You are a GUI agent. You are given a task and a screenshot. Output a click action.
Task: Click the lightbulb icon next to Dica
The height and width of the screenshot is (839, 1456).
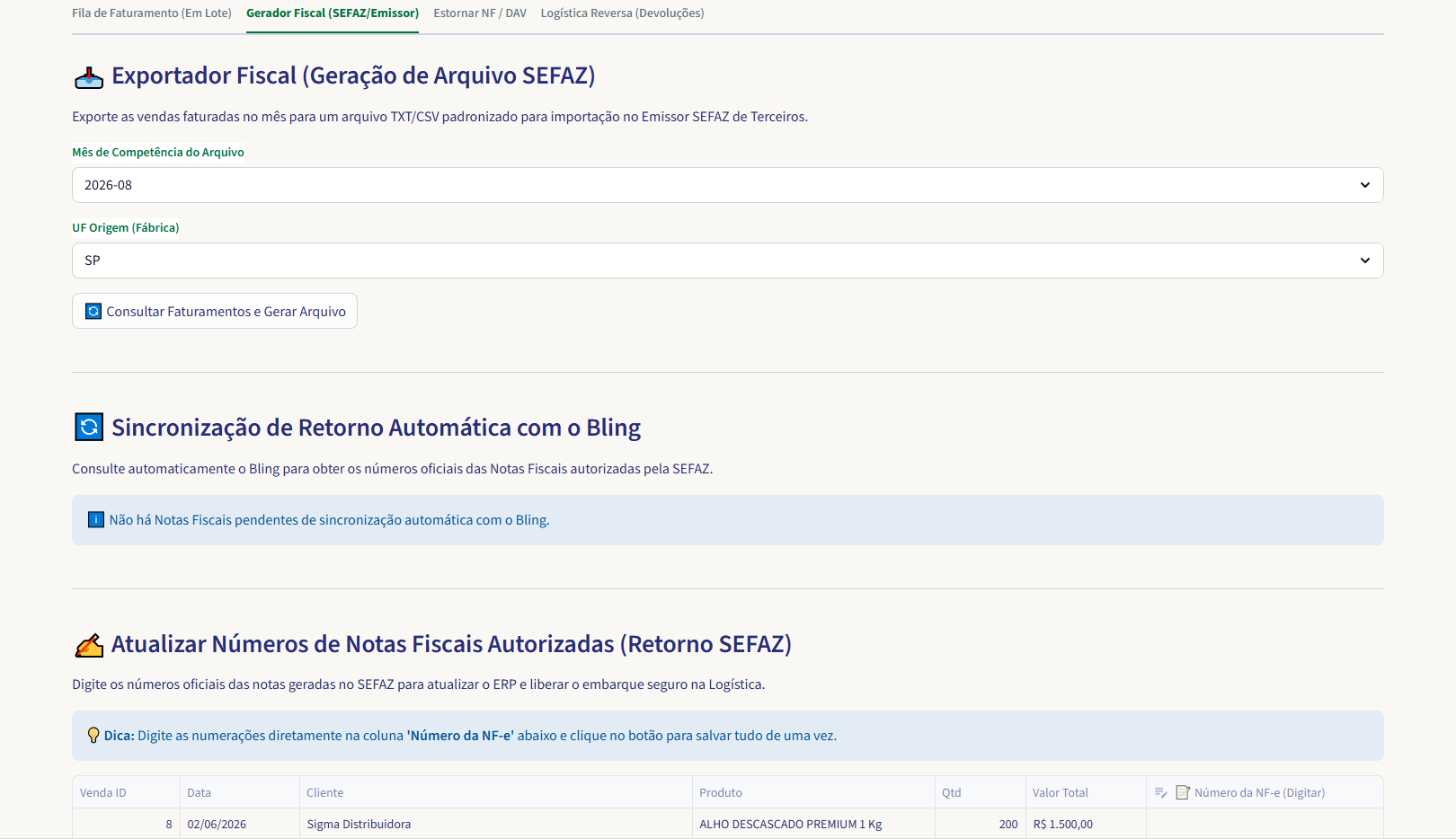[x=93, y=736]
